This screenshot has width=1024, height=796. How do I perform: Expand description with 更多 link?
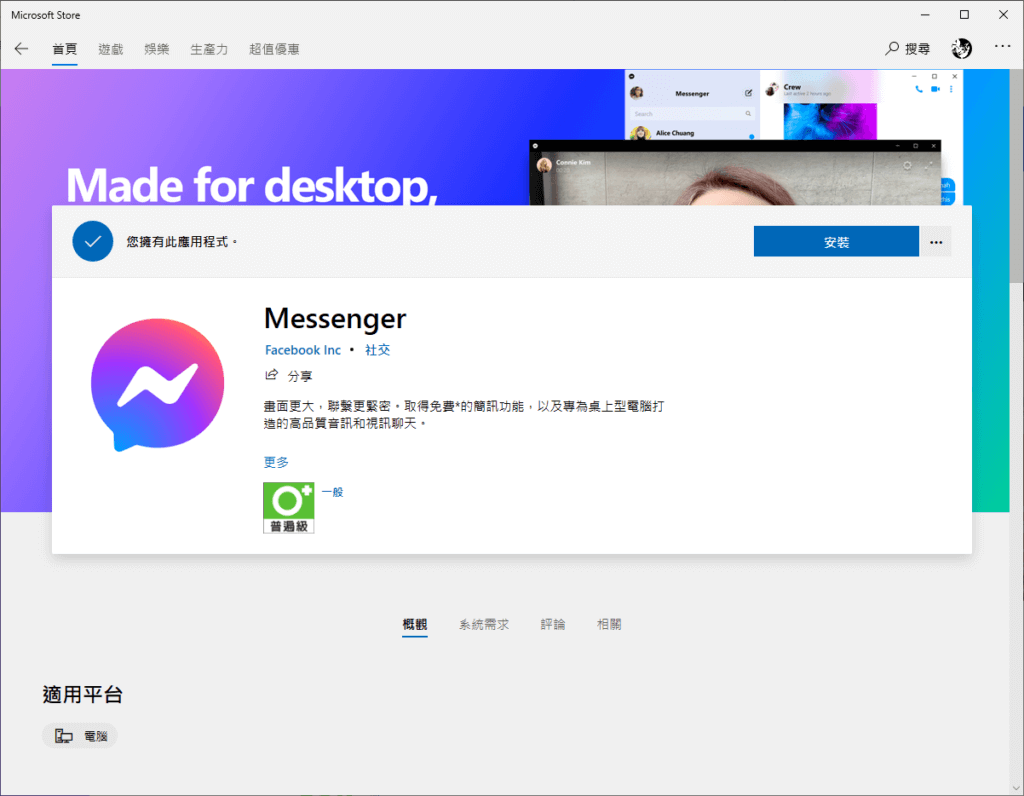tap(276, 462)
